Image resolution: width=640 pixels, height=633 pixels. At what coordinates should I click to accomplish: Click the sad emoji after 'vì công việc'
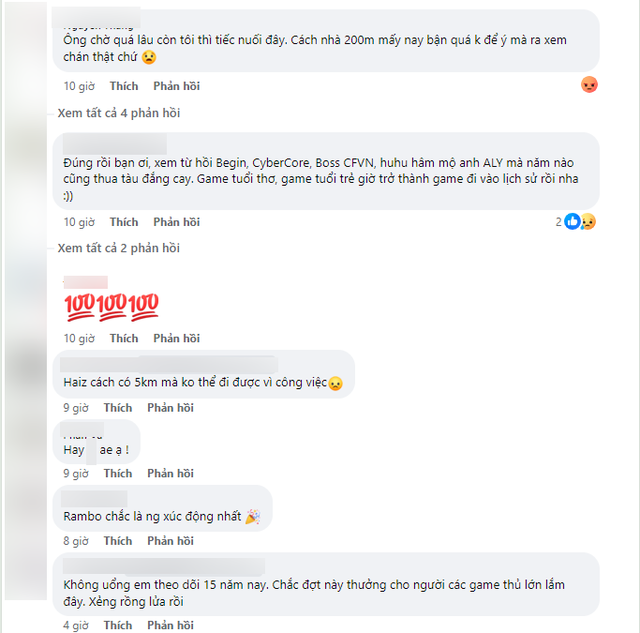[336, 383]
